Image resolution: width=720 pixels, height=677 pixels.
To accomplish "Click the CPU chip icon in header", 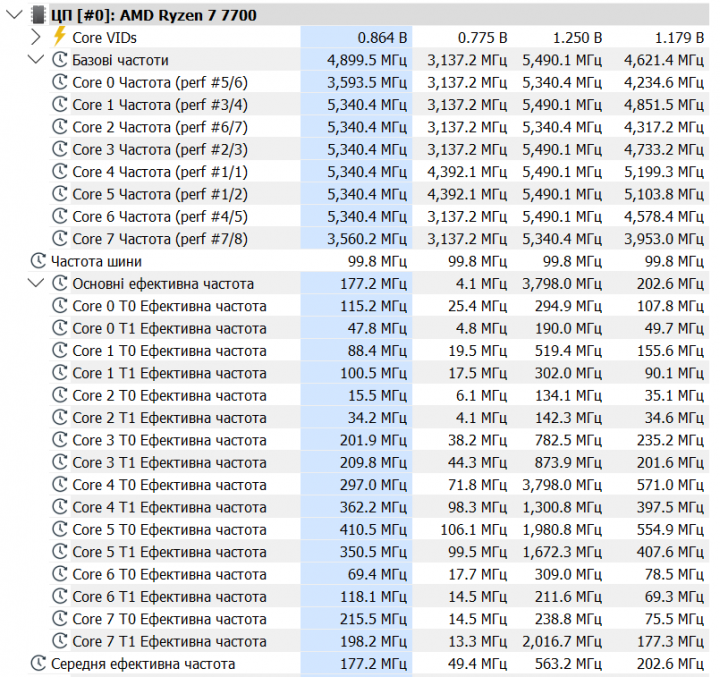I will tap(39, 15).
